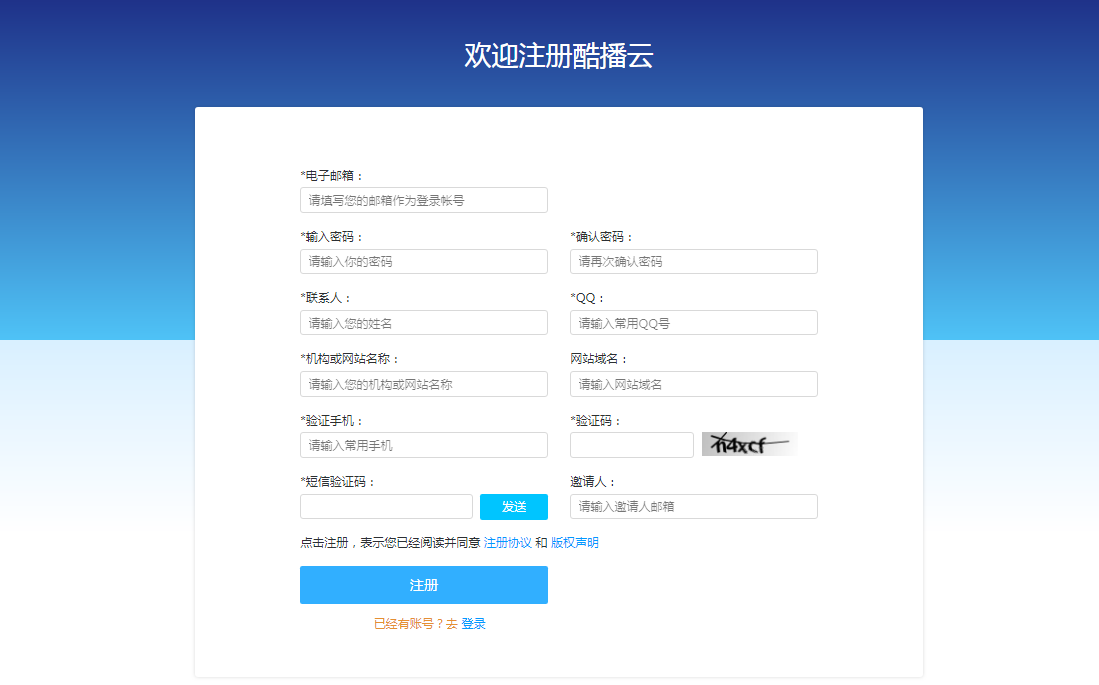Open the 版权声明 copyright statement link
The height and width of the screenshot is (685, 1099).
[575, 543]
